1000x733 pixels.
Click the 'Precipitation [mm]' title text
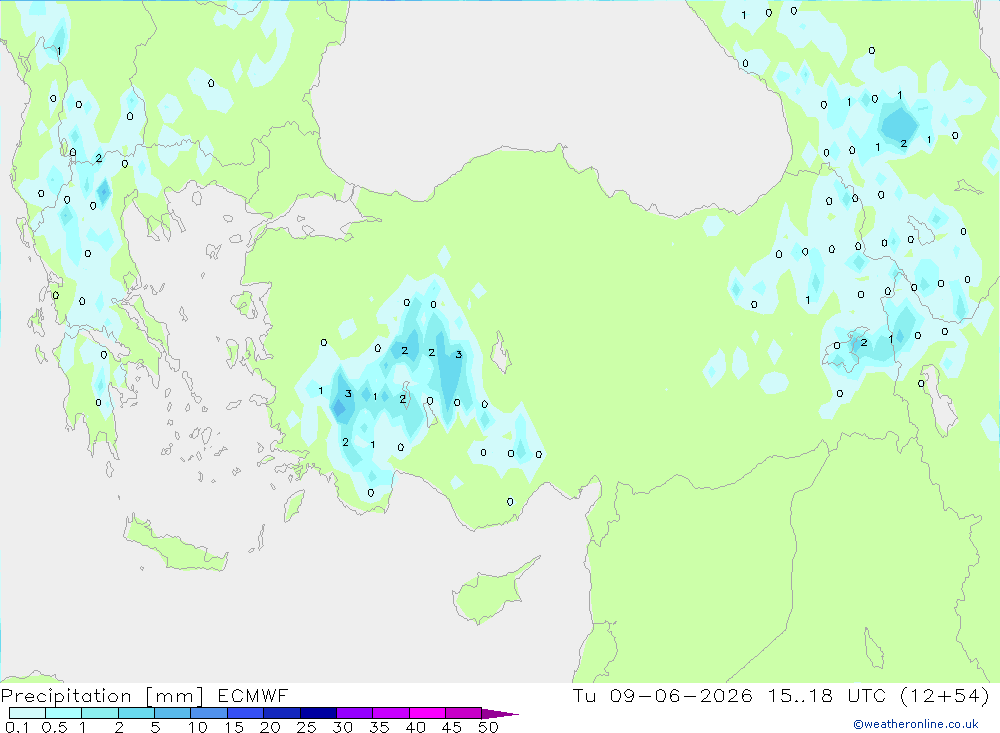click(102, 696)
